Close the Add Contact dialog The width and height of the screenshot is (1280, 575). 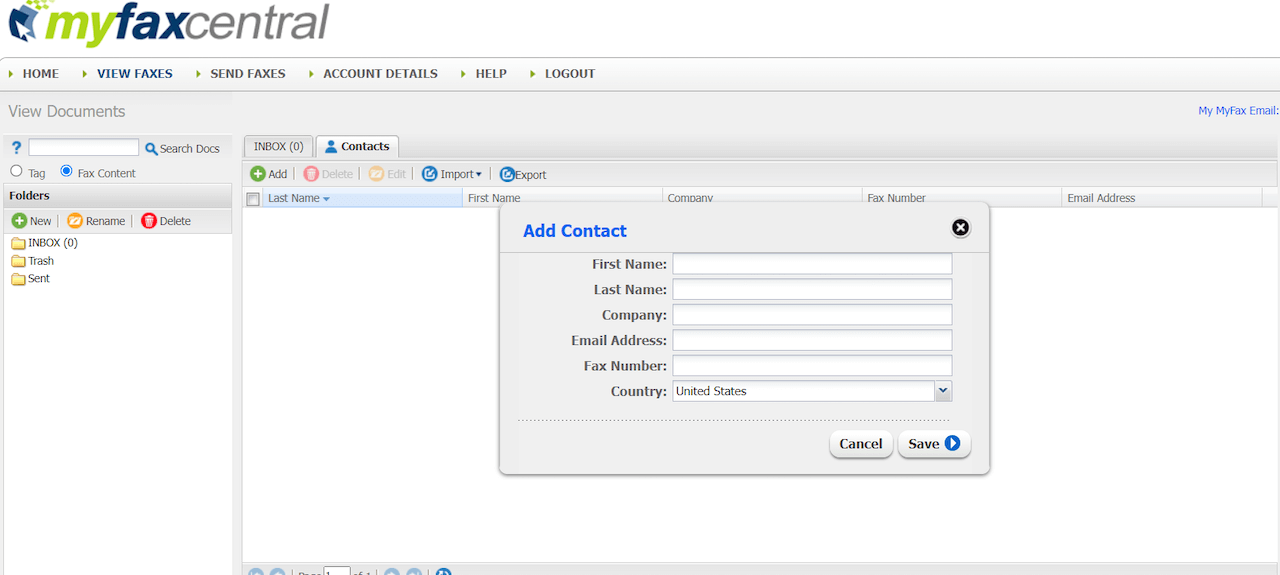[x=960, y=228]
